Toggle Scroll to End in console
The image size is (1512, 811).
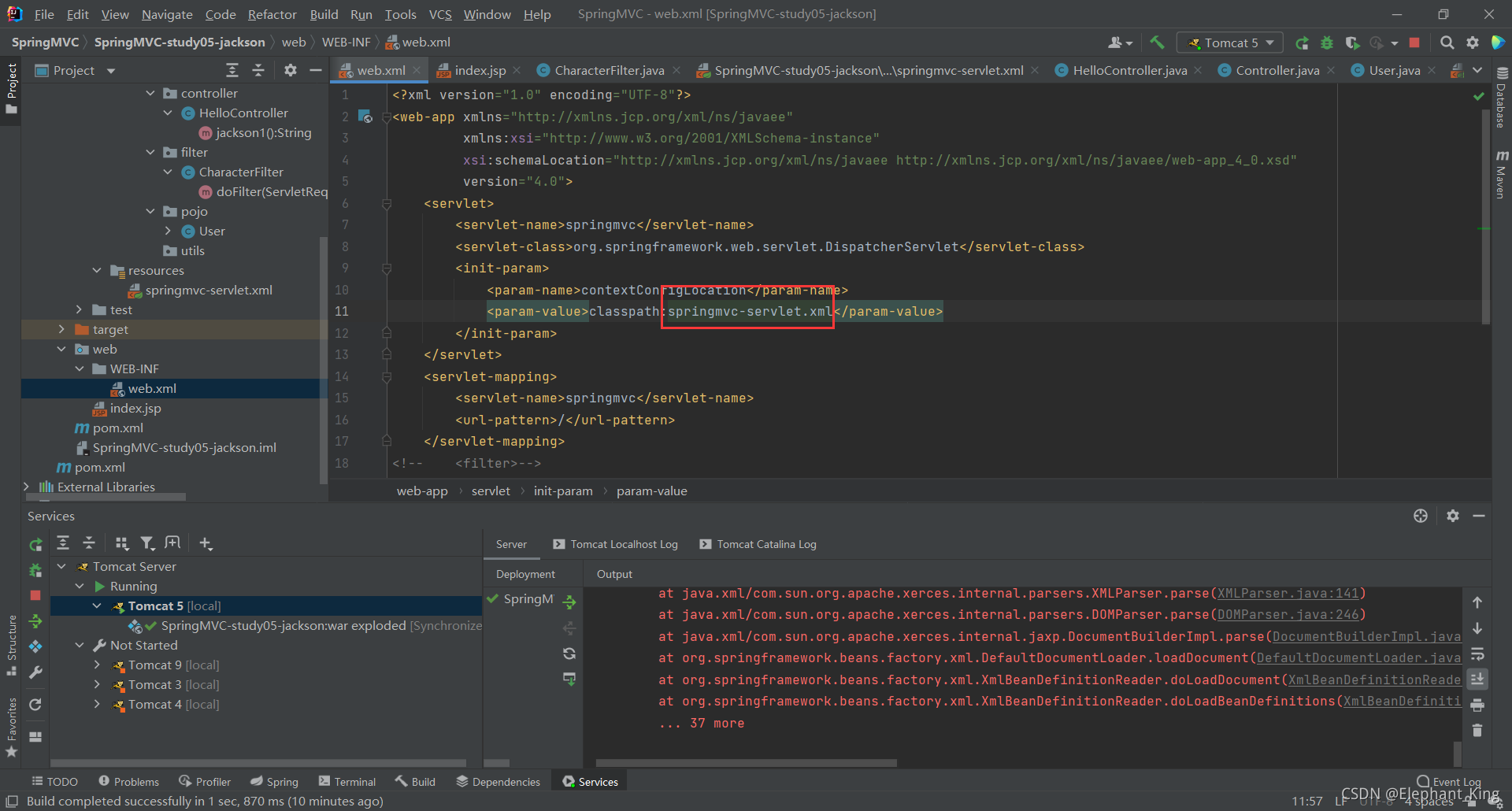[x=1477, y=679]
